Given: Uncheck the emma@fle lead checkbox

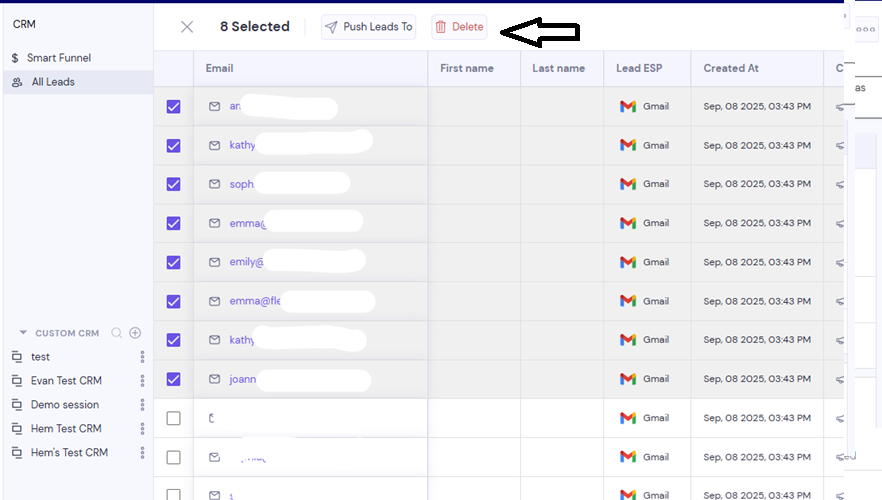Looking at the screenshot, I should (173, 301).
